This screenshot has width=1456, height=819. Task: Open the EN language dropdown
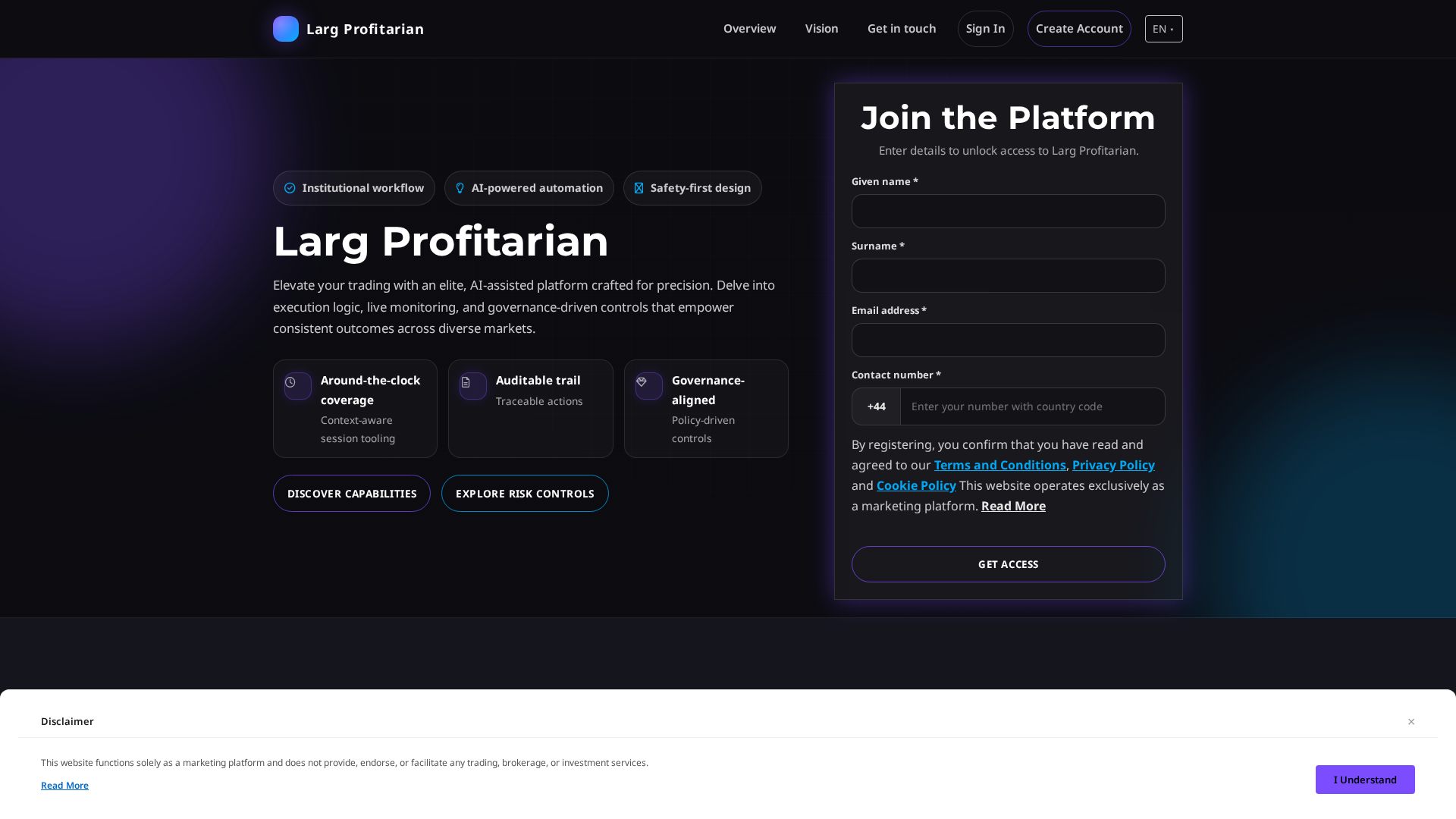1163,29
